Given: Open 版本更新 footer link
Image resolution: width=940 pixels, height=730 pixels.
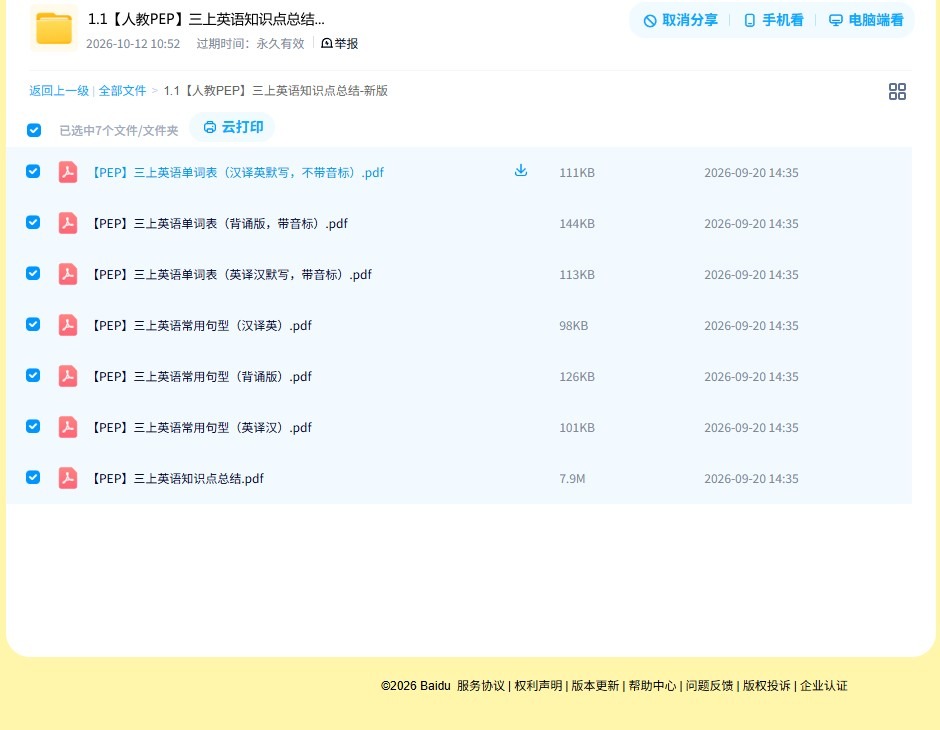Looking at the screenshot, I should (x=595, y=686).
